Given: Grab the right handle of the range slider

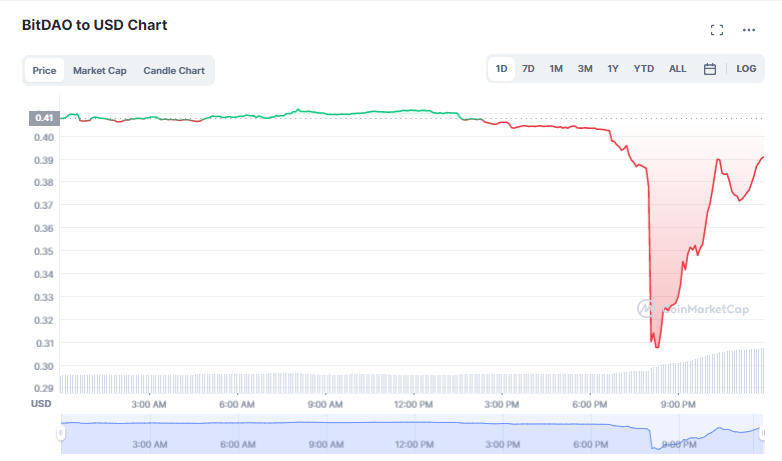Looking at the screenshot, I should [763, 433].
